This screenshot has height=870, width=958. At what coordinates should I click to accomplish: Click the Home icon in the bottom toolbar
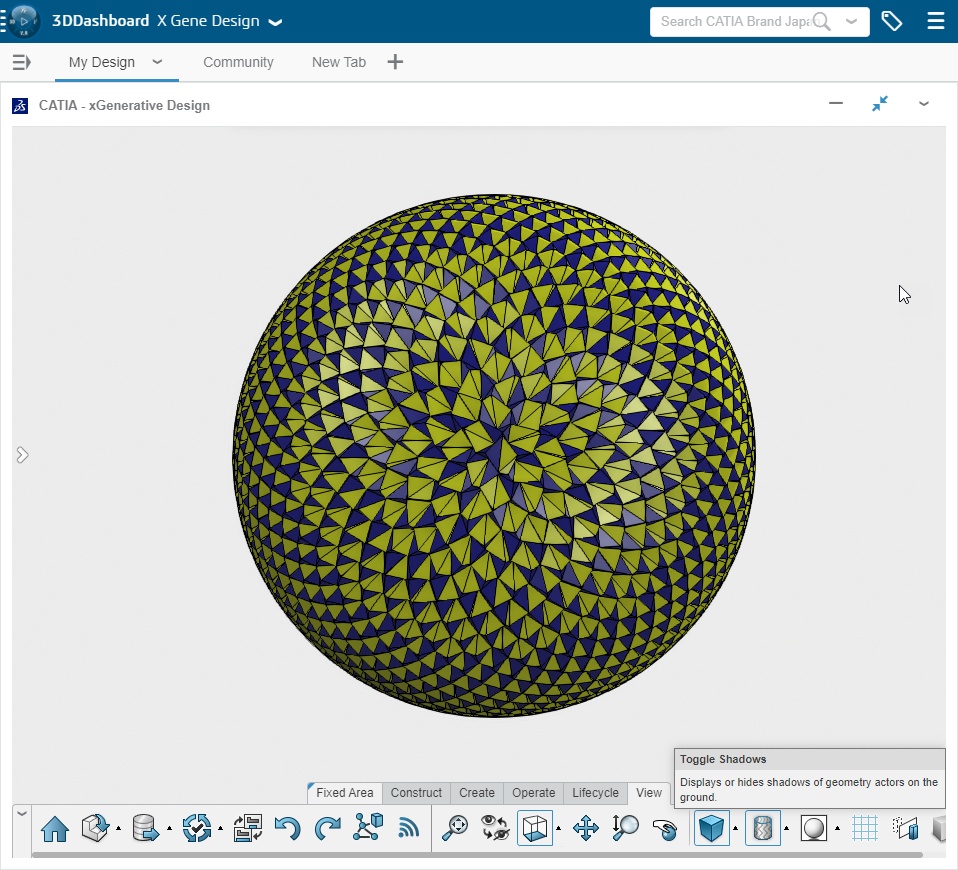tap(55, 829)
